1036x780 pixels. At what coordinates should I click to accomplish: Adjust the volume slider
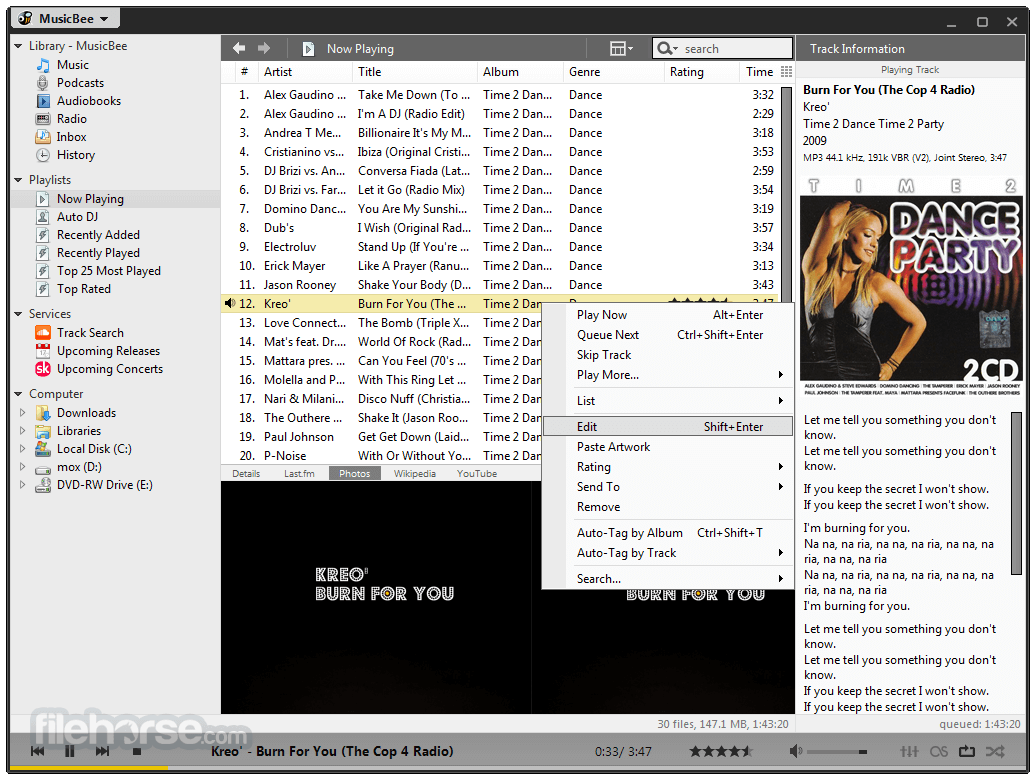(836, 752)
